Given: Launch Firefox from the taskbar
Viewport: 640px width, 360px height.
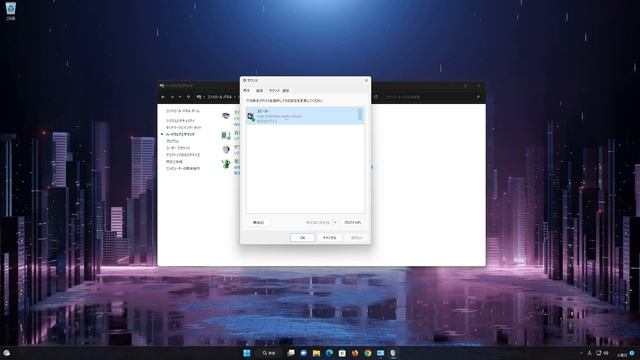Looking at the screenshot, I should point(355,353).
